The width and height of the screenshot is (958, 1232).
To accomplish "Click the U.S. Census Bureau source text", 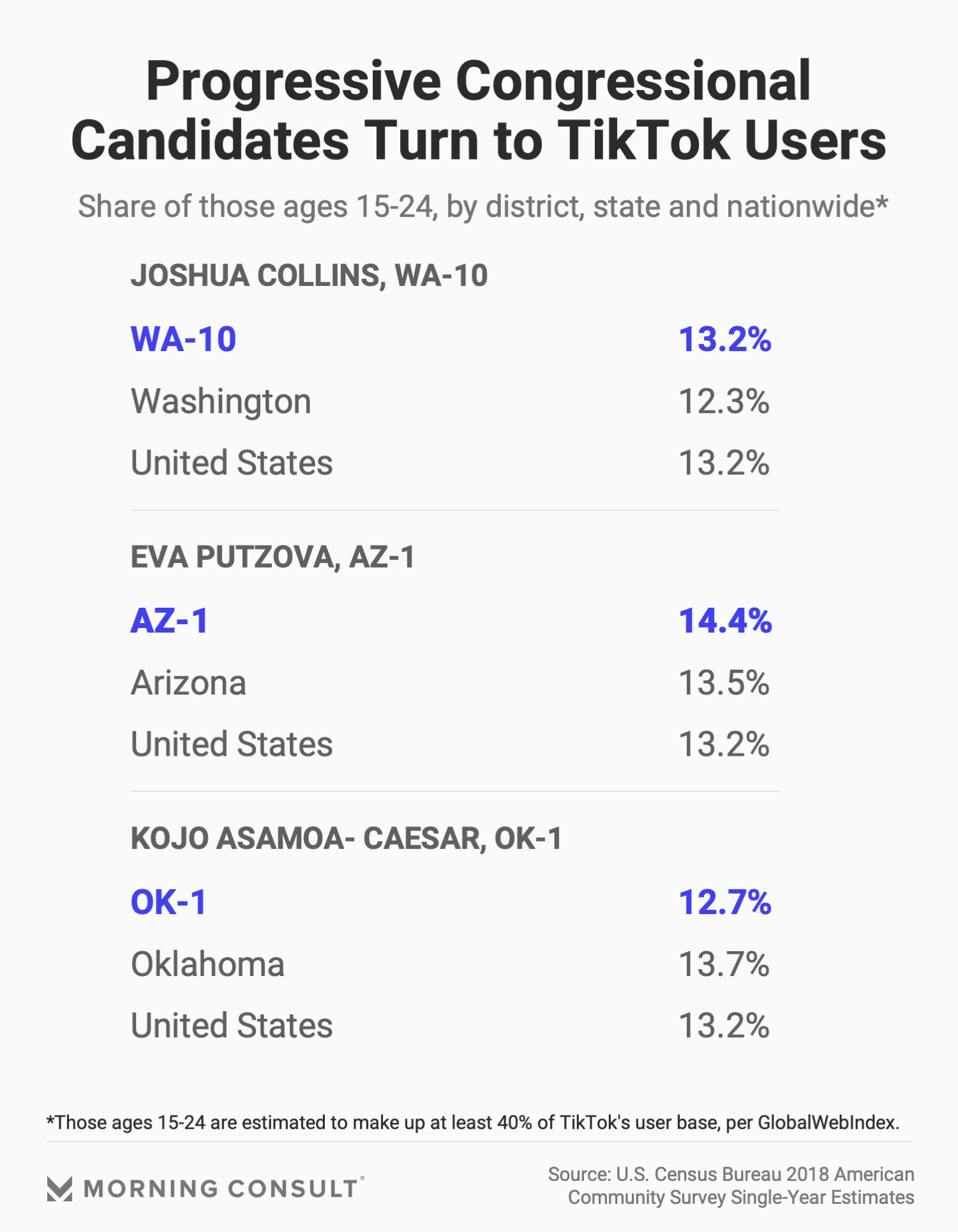I will 731,1186.
